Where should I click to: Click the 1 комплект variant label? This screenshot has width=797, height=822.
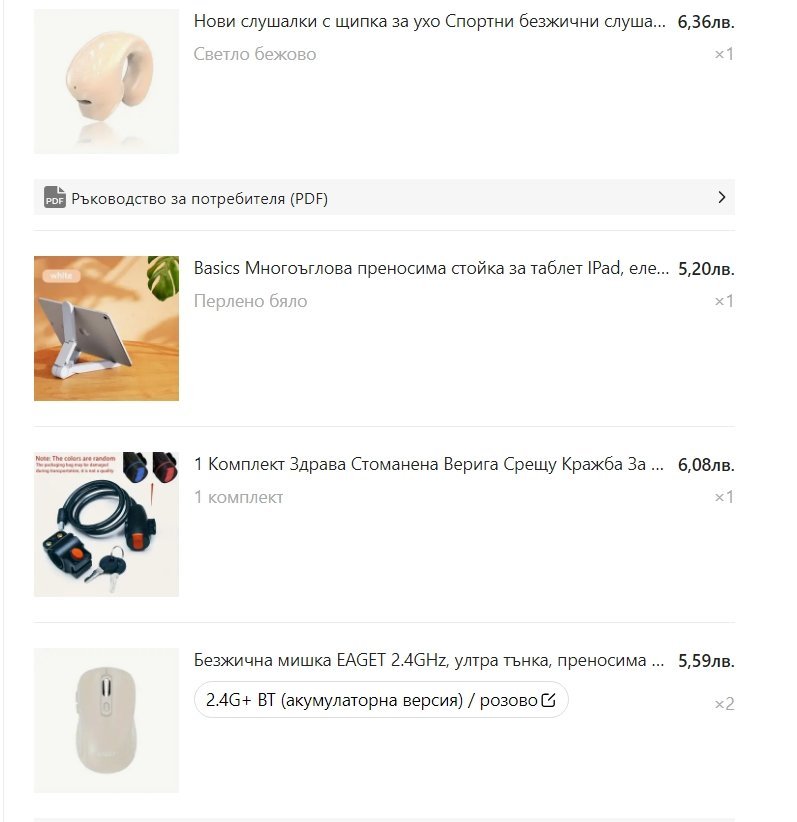[239, 497]
